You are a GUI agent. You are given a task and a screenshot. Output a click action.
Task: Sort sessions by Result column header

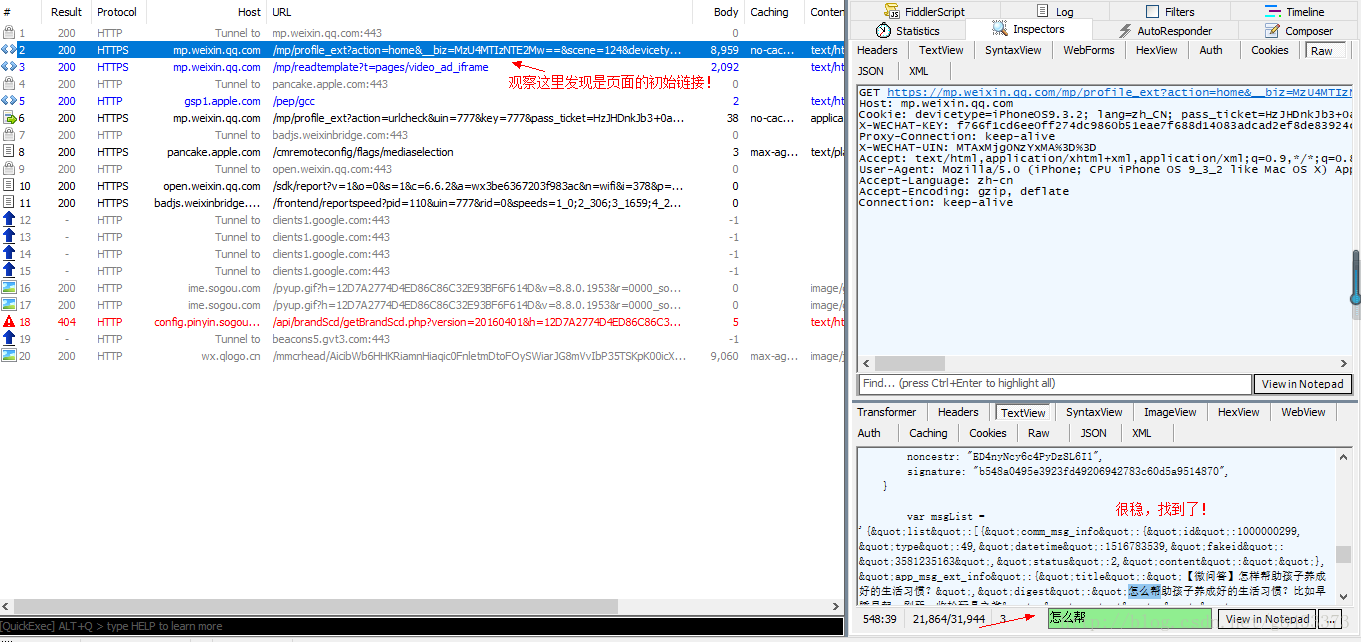click(67, 12)
